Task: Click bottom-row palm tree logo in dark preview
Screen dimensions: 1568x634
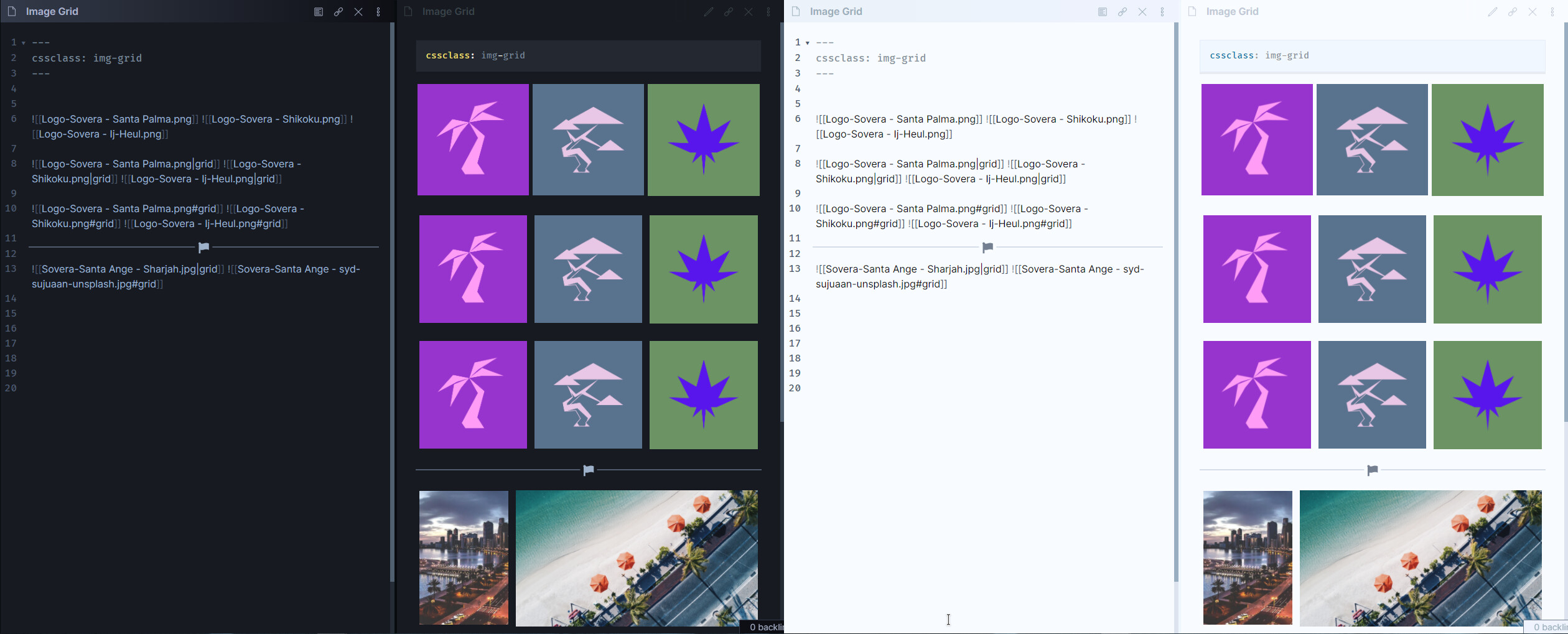Action: [x=473, y=394]
